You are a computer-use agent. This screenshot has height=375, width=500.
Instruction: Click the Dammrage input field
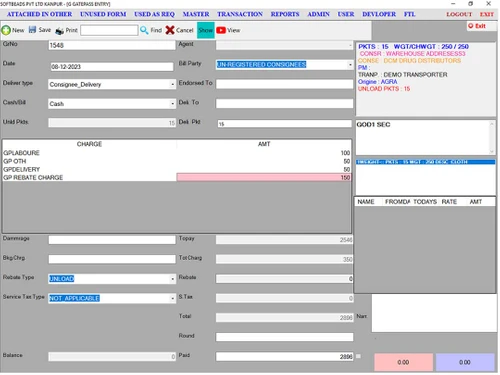pyautogui.click(x=112, y=239)
